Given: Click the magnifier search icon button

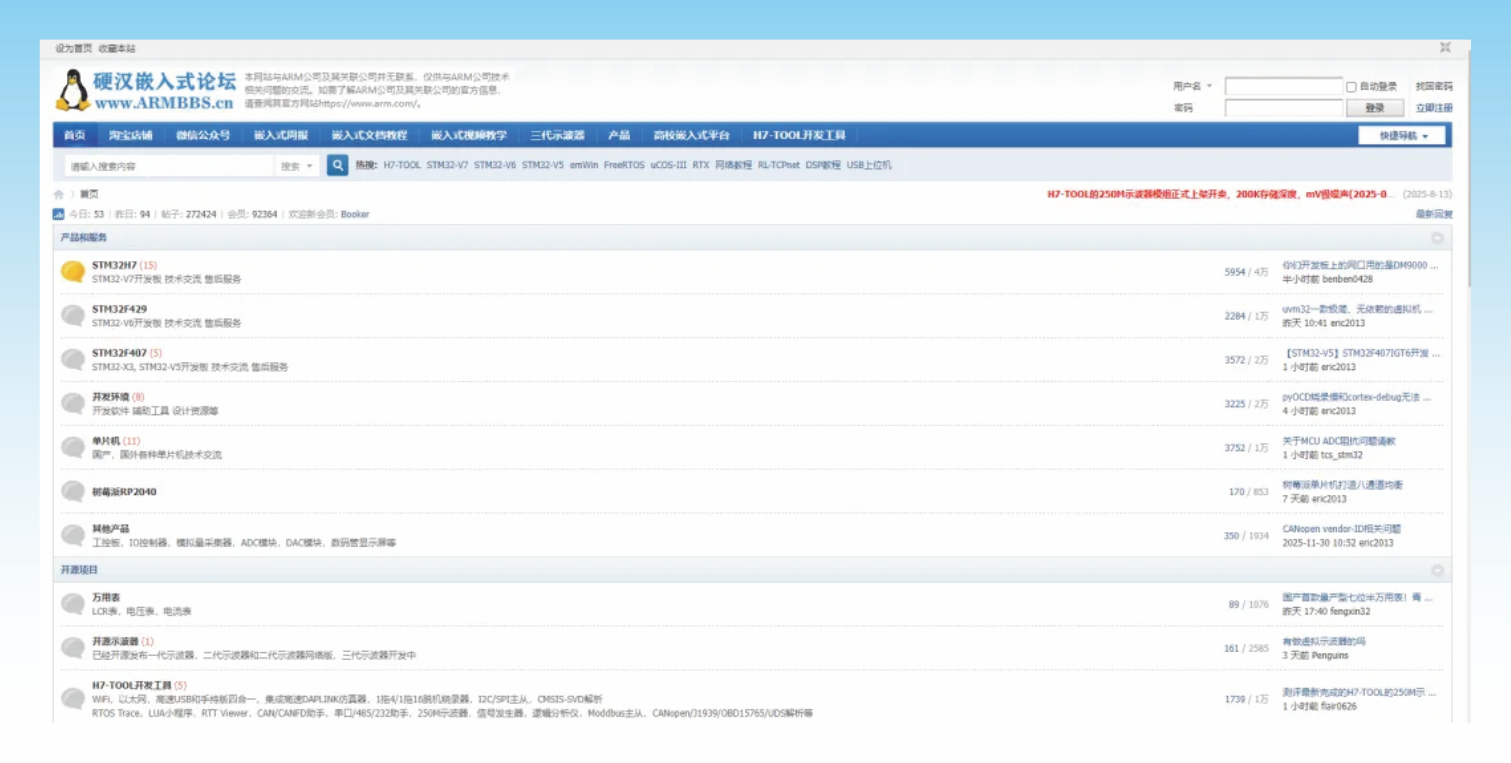Looking at the screenshot, I should coord(338,166).
